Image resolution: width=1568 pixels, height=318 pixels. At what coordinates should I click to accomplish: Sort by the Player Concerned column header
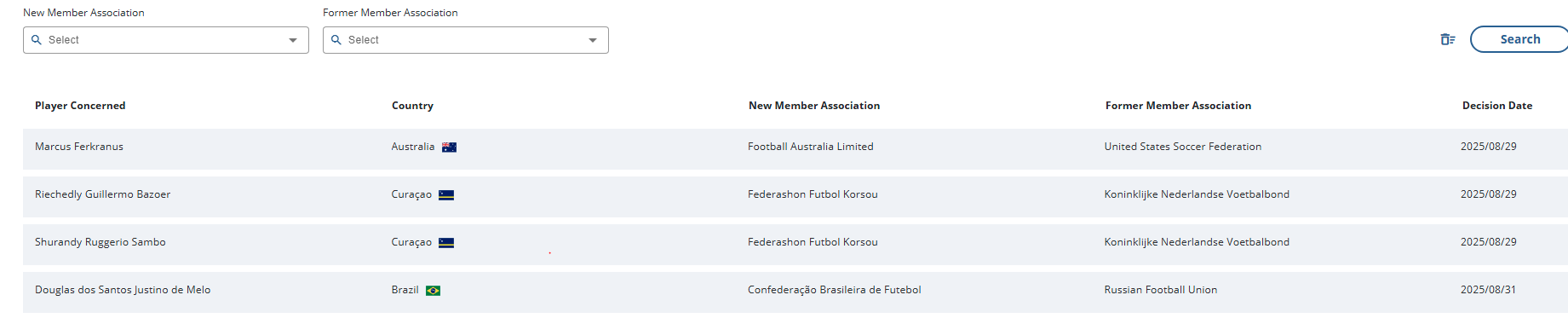[x=80, y=106]
